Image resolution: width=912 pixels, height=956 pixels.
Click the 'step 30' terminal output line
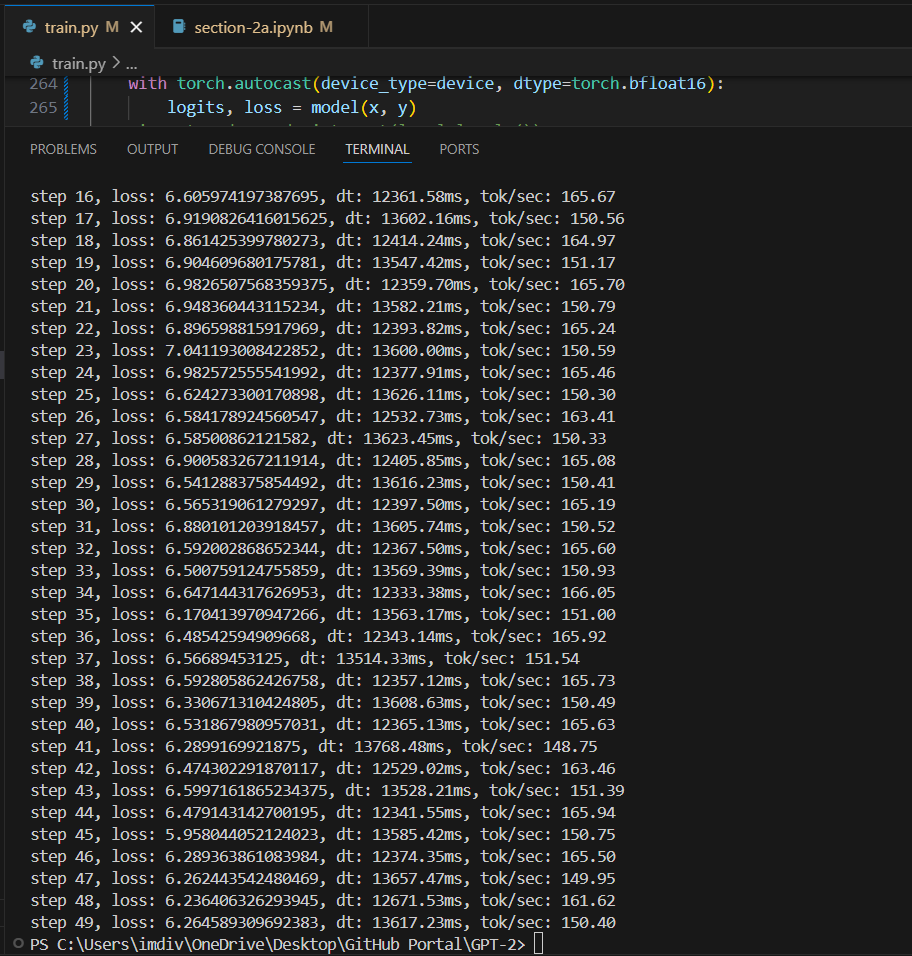click(x=323, y=504)
